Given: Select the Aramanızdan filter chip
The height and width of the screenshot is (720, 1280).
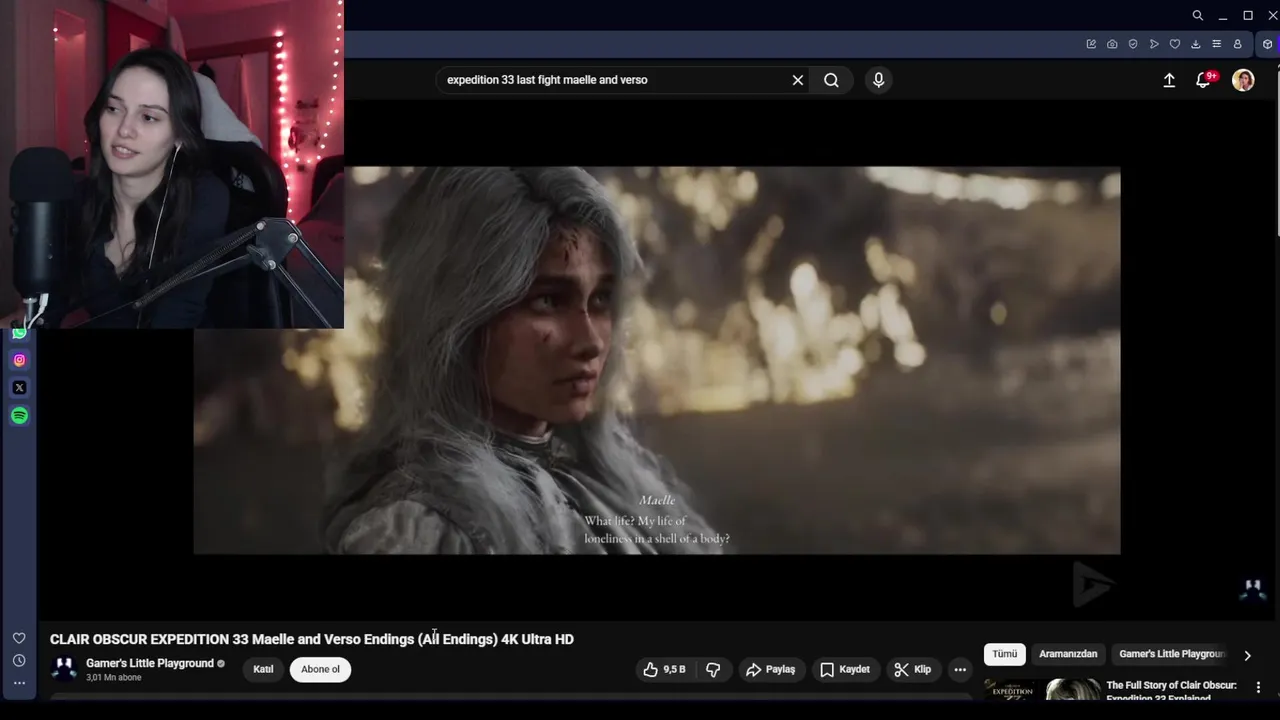Looking at the screenshot, I should coord(1068,654).
